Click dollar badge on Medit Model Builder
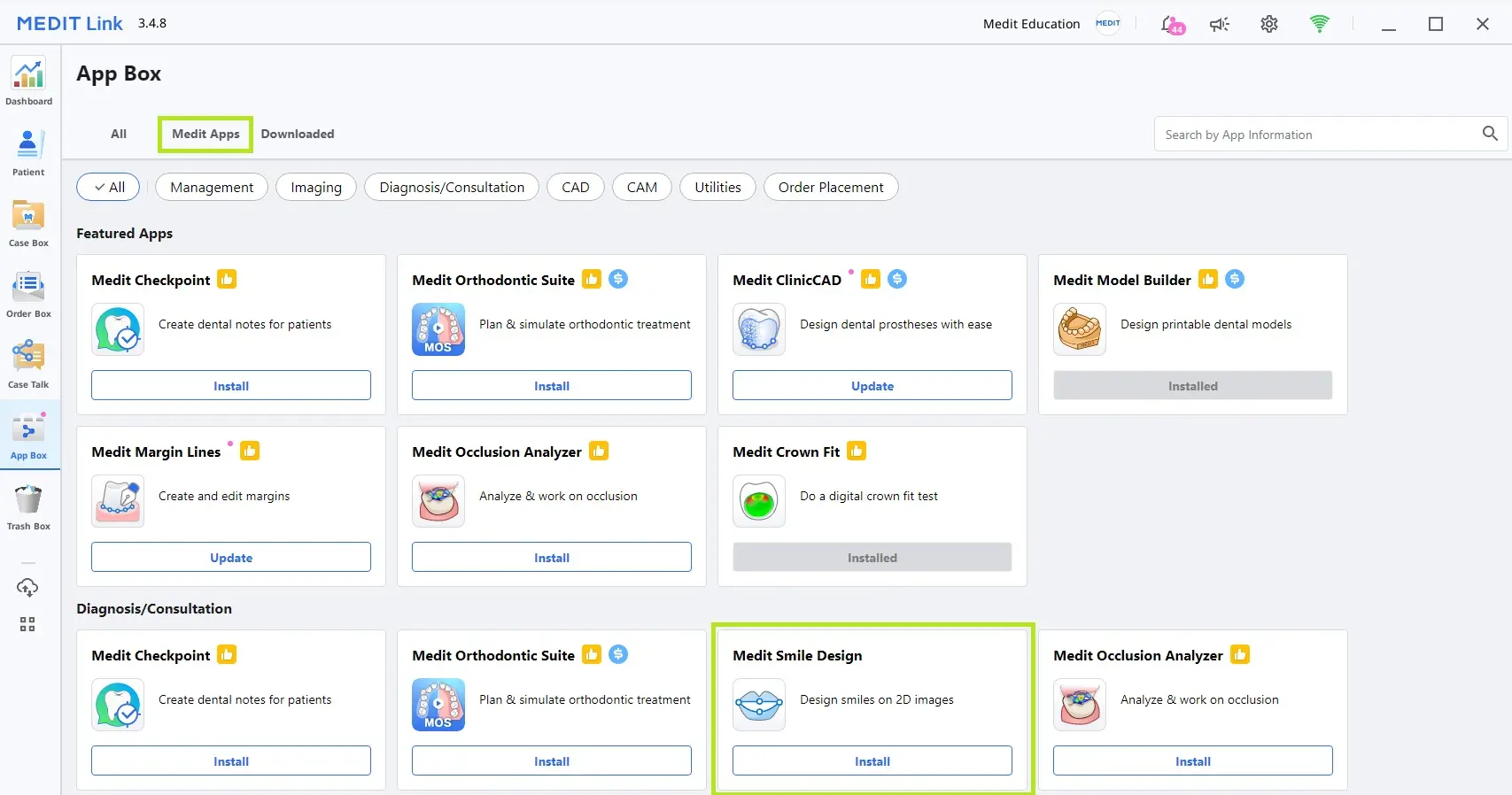 [x=1235, y=279]
